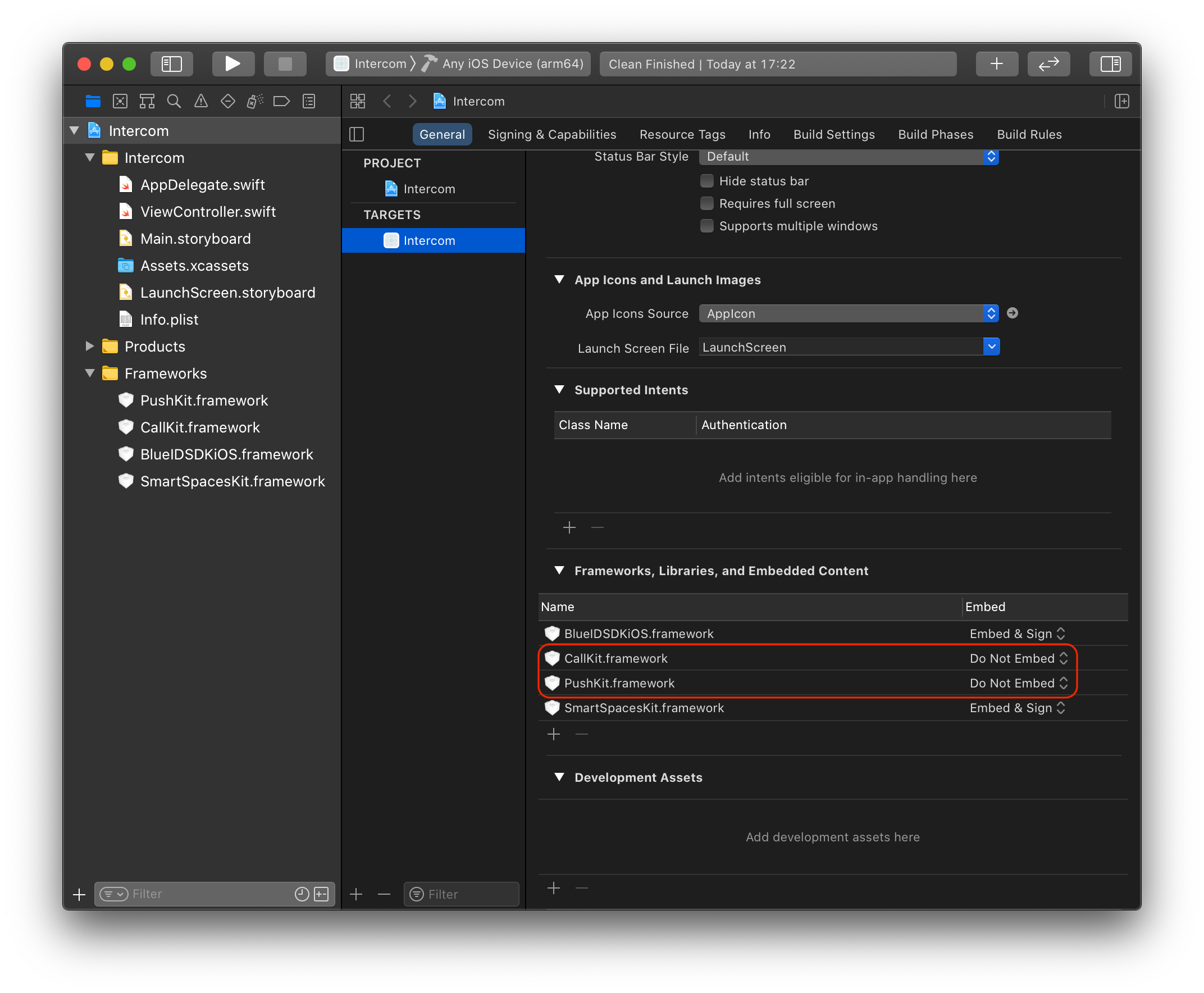Open the App Icons Source dropdown
Screen dimensions: 1204x993
pyautogui.click(x=849, y=313)
